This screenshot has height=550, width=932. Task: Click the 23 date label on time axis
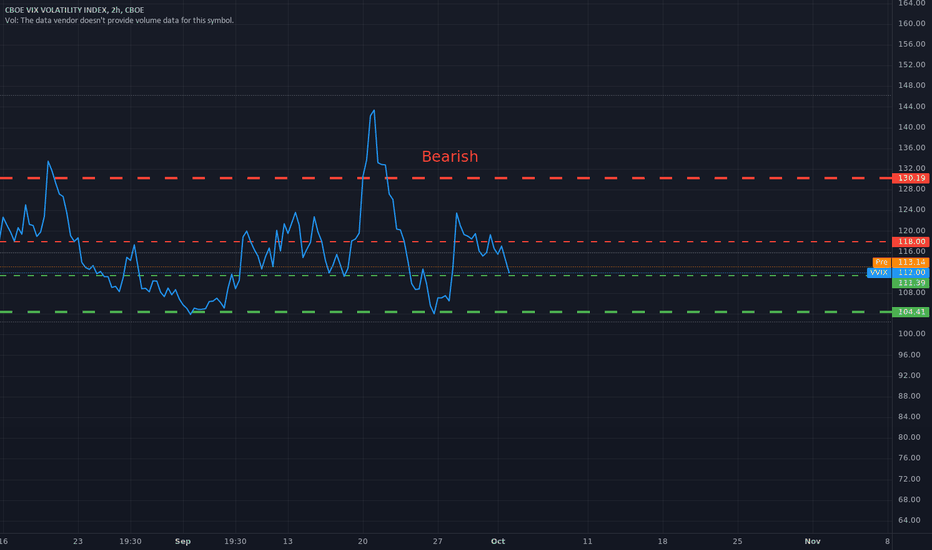click(78, 541)
